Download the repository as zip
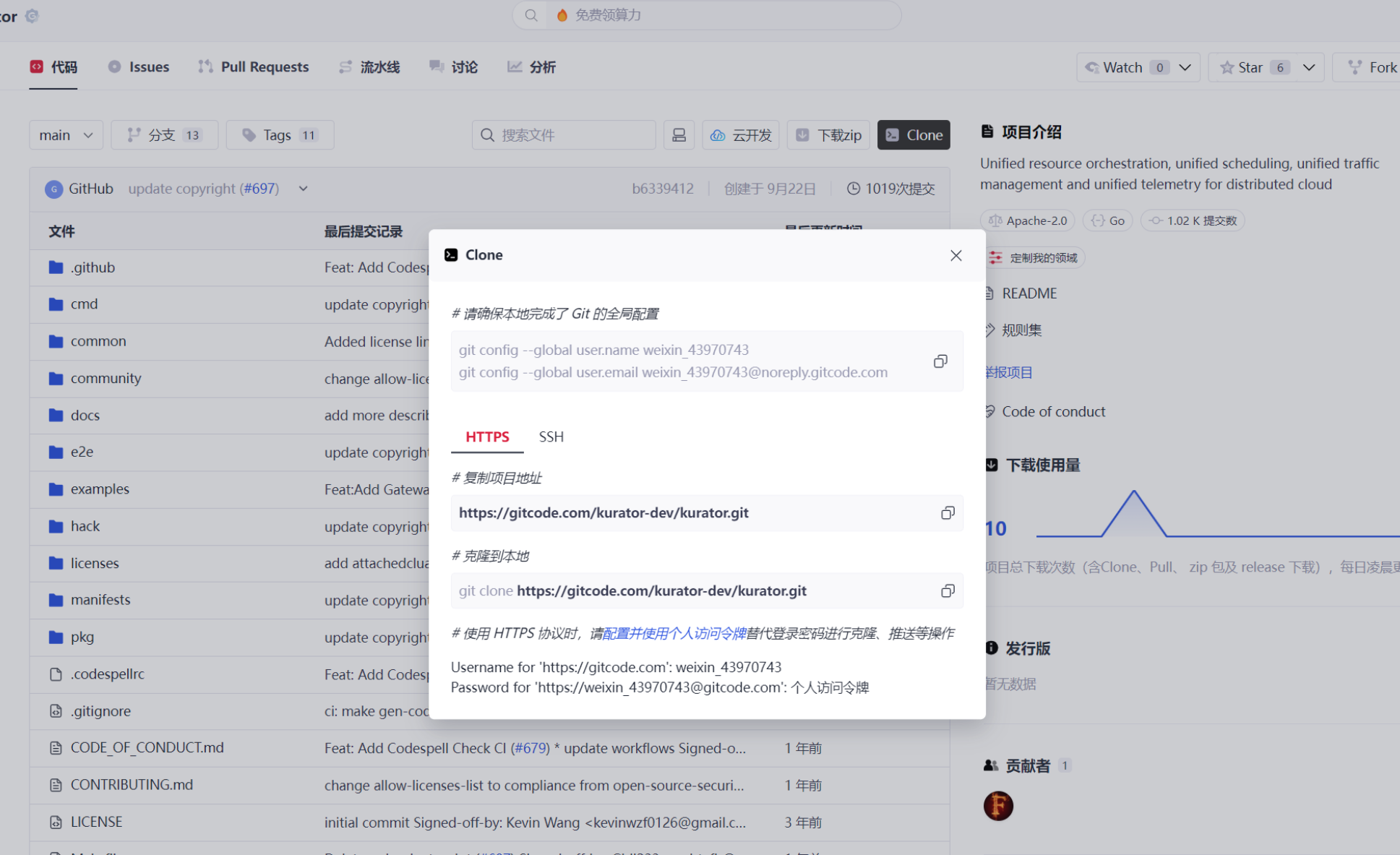The height and width of the screenshot is (855, 1400). point(828,135)
